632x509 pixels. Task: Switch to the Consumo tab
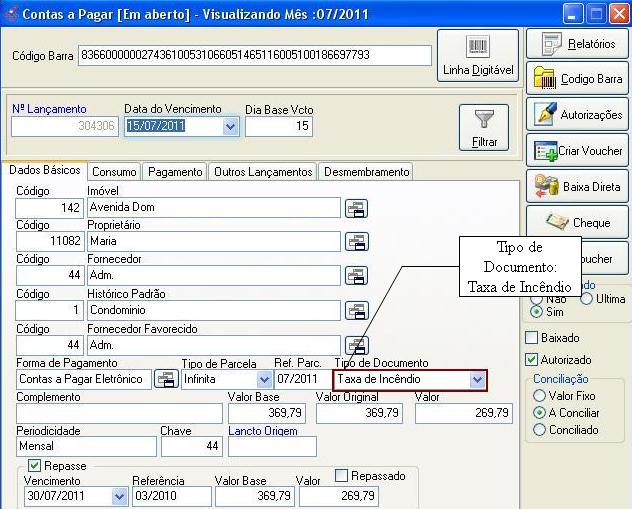pos(114,172)
